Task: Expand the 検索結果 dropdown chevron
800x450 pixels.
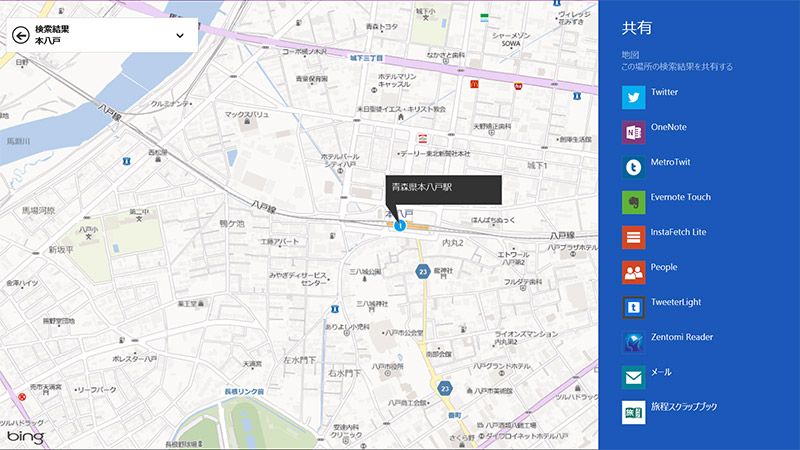Action: 180,36
